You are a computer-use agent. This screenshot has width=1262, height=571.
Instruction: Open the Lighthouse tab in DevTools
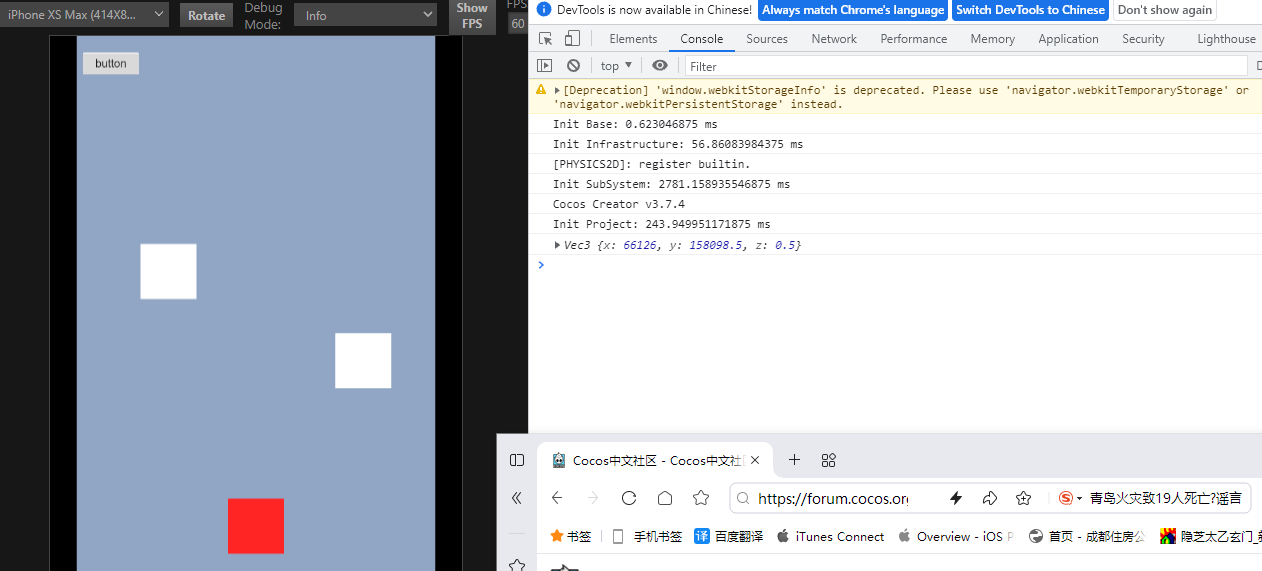1226,39
